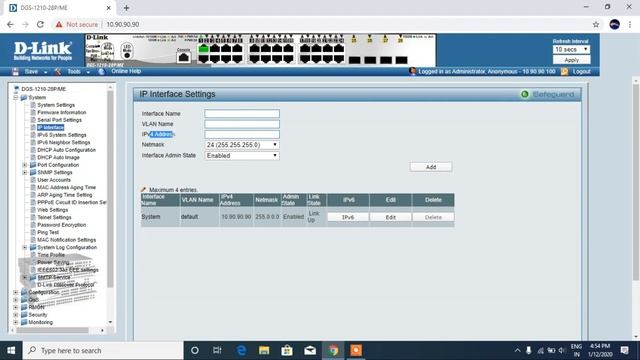Click the bookmark star icon
The image size is (640, 360).
coord(596,24)
